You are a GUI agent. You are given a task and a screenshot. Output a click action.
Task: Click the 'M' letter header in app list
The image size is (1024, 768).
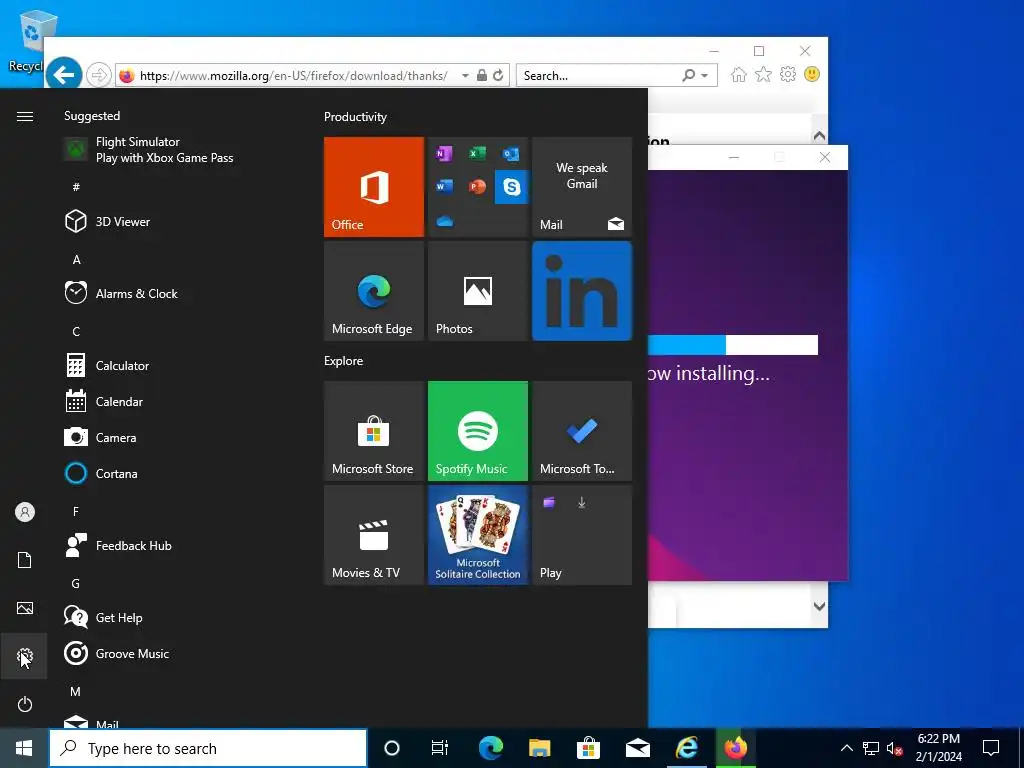point(76,691)
